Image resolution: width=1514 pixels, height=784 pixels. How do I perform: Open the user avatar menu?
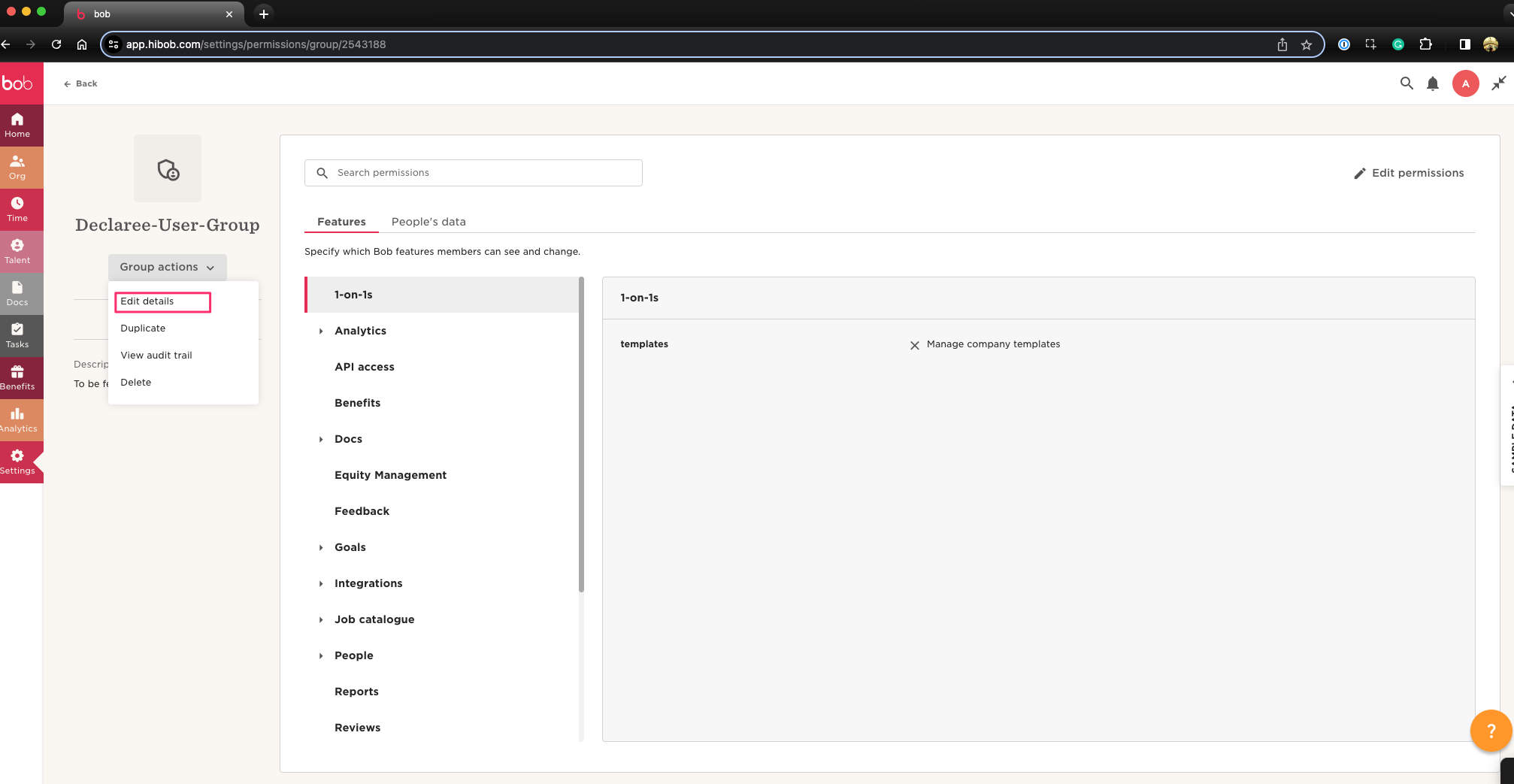pos(1465,83)
